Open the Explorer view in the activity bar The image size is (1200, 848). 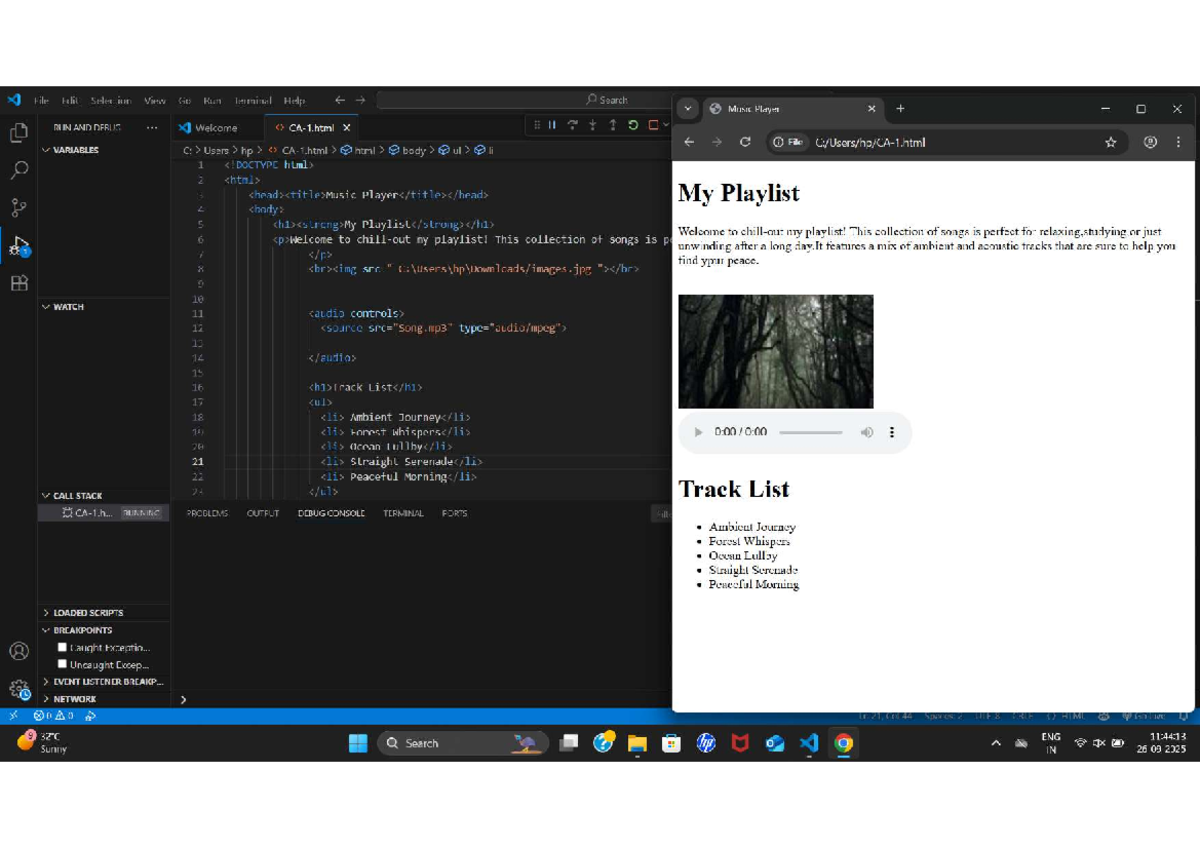[x=18, y=133]
